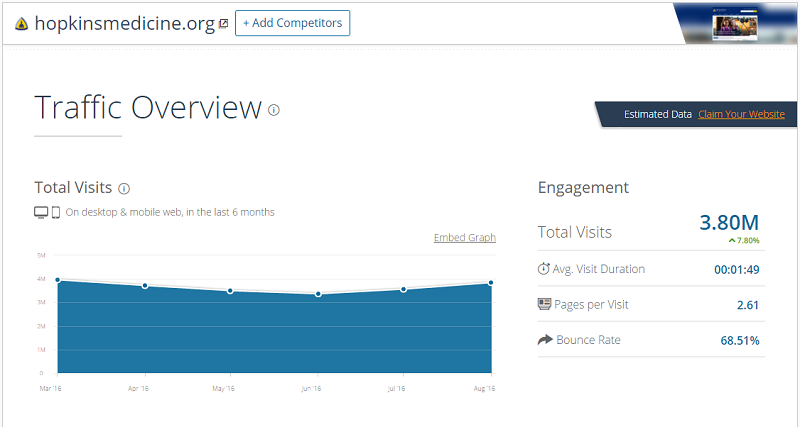Click the hopkinsmedicine.org site favicon
The width and height of the screenshot is (800, 427).
(21, 23)
